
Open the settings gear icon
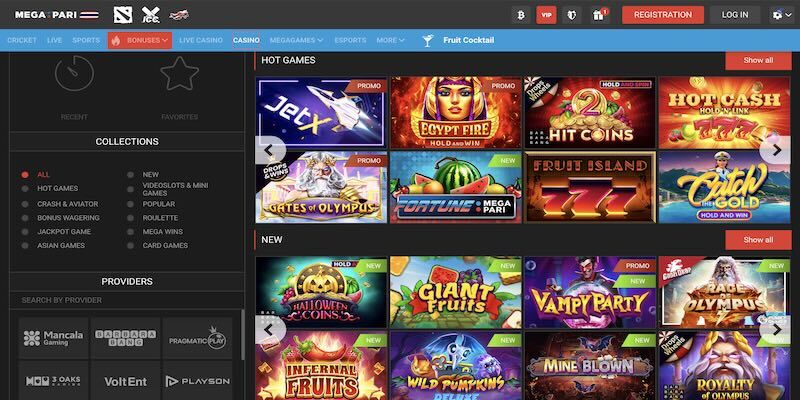780,15
